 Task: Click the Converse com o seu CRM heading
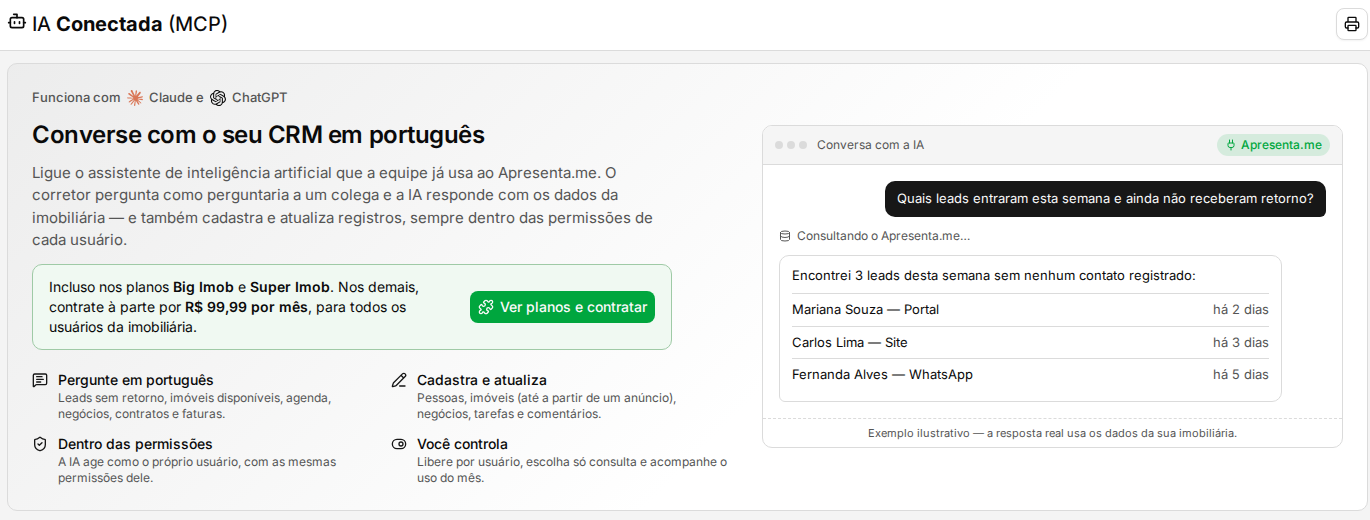coord(258,135)
